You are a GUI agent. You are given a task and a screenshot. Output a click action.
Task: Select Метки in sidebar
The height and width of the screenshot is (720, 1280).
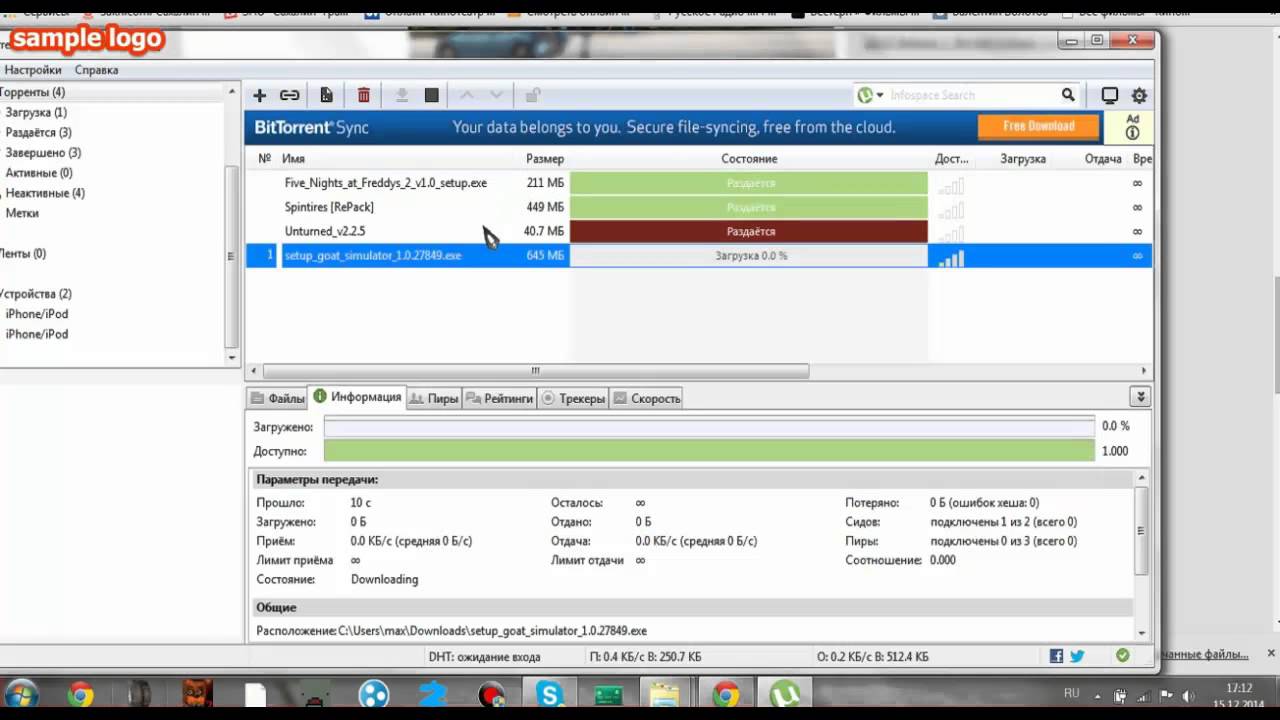[x=22, y=213]
